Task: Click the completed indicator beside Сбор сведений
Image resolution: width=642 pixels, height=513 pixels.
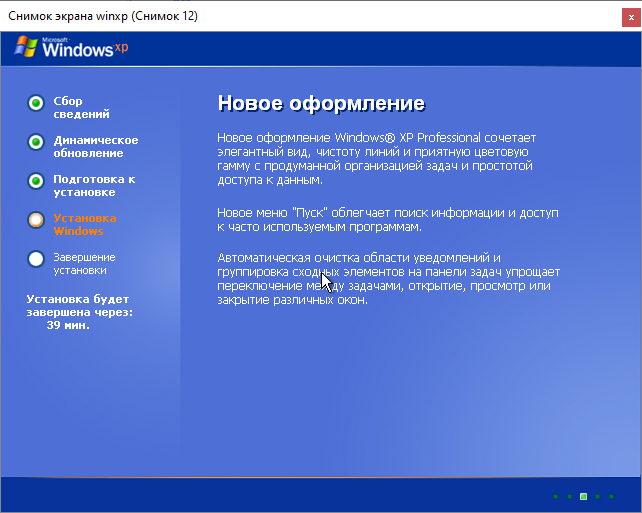Action: click(x=36, y=103)
